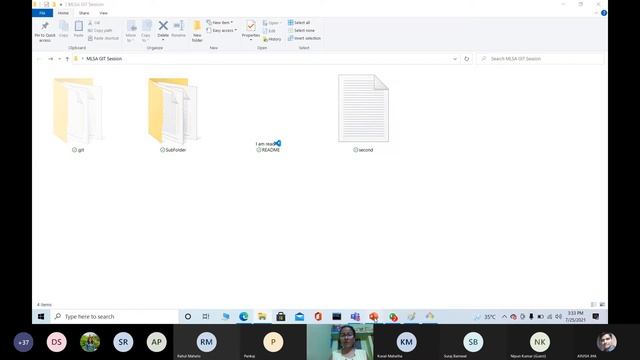The width and height of the screenshot is (640, 360).
Task: Open the Windows Start menu
Action: pos(41,316)
